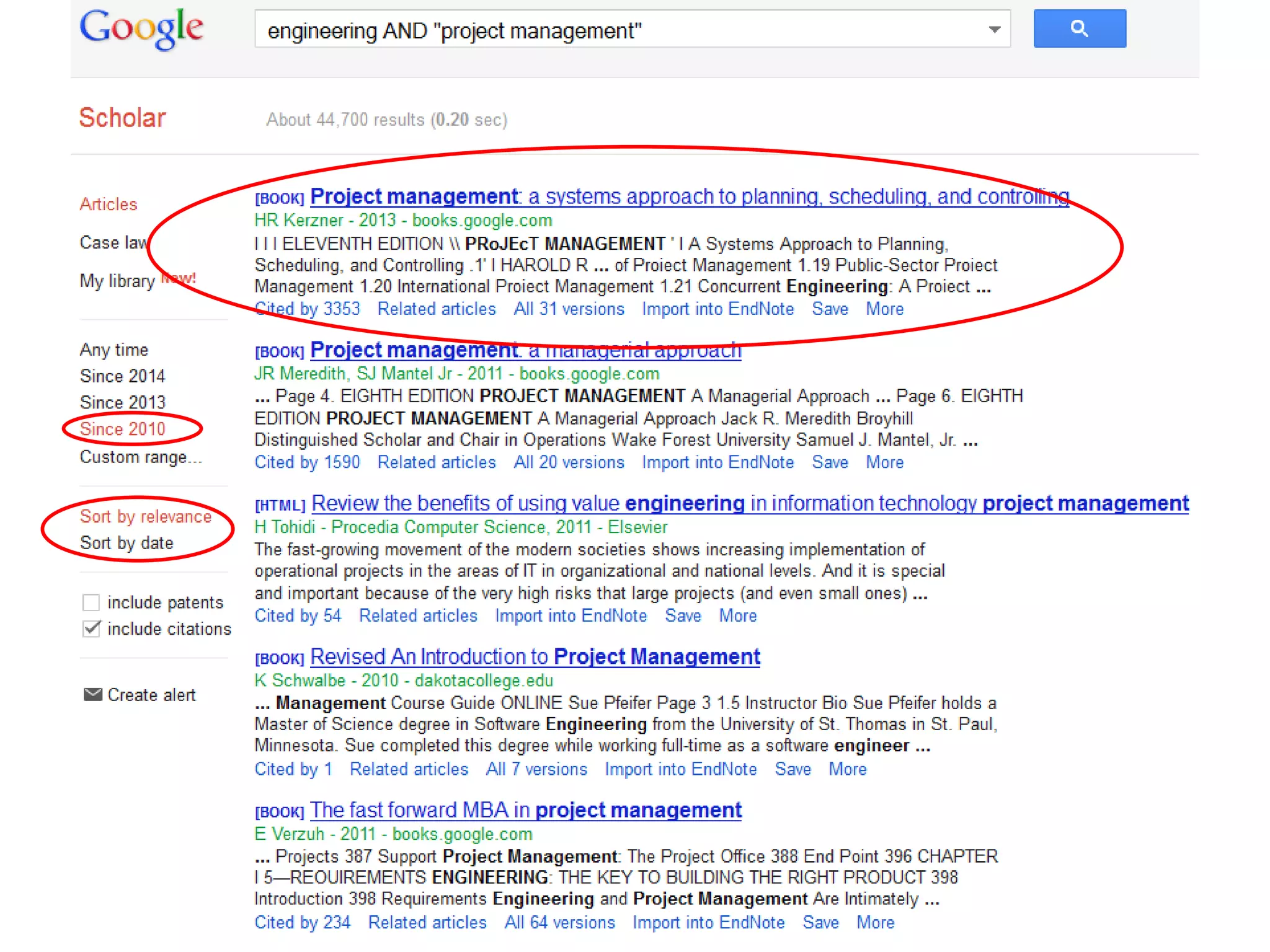View All 20 versions of Meredith book
The height and width of the screenshot is (952, 1270).
(569, 462)
